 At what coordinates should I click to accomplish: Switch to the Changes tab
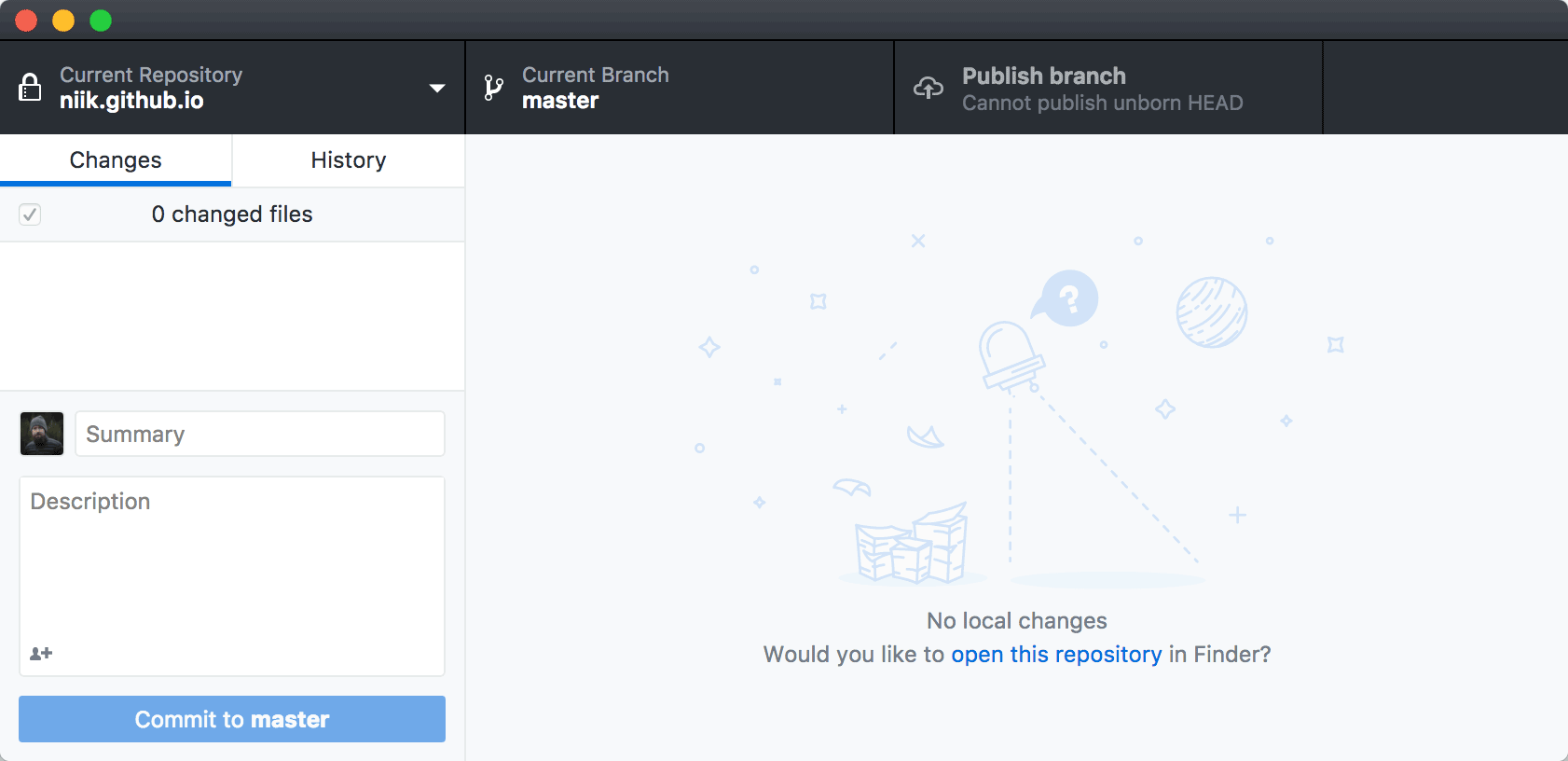(x=116, y=160)
